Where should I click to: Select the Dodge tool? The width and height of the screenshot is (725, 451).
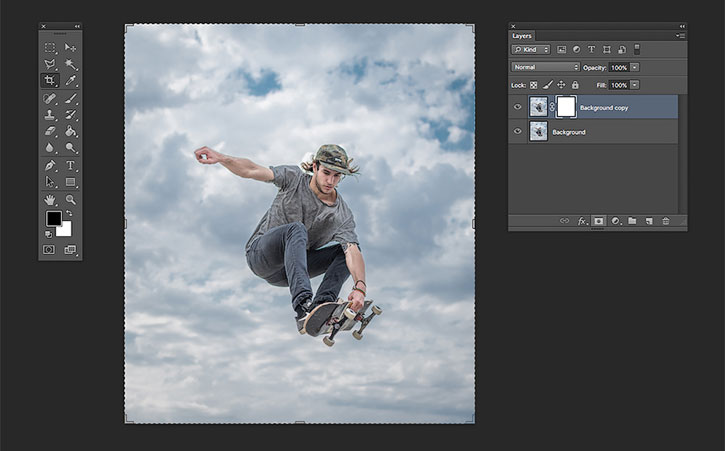pyautogui.click(x=70, y=148)
